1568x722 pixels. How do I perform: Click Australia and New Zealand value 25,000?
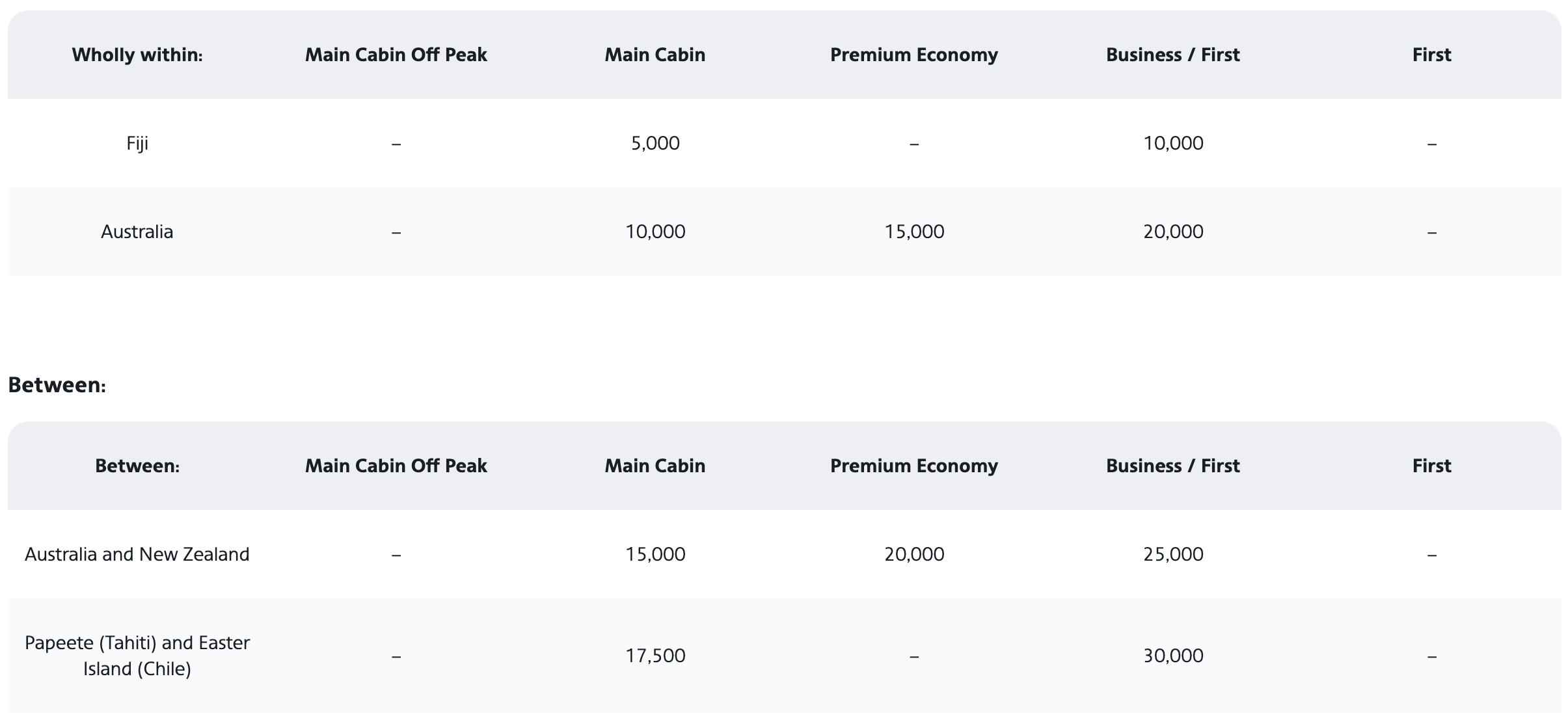1173,554
